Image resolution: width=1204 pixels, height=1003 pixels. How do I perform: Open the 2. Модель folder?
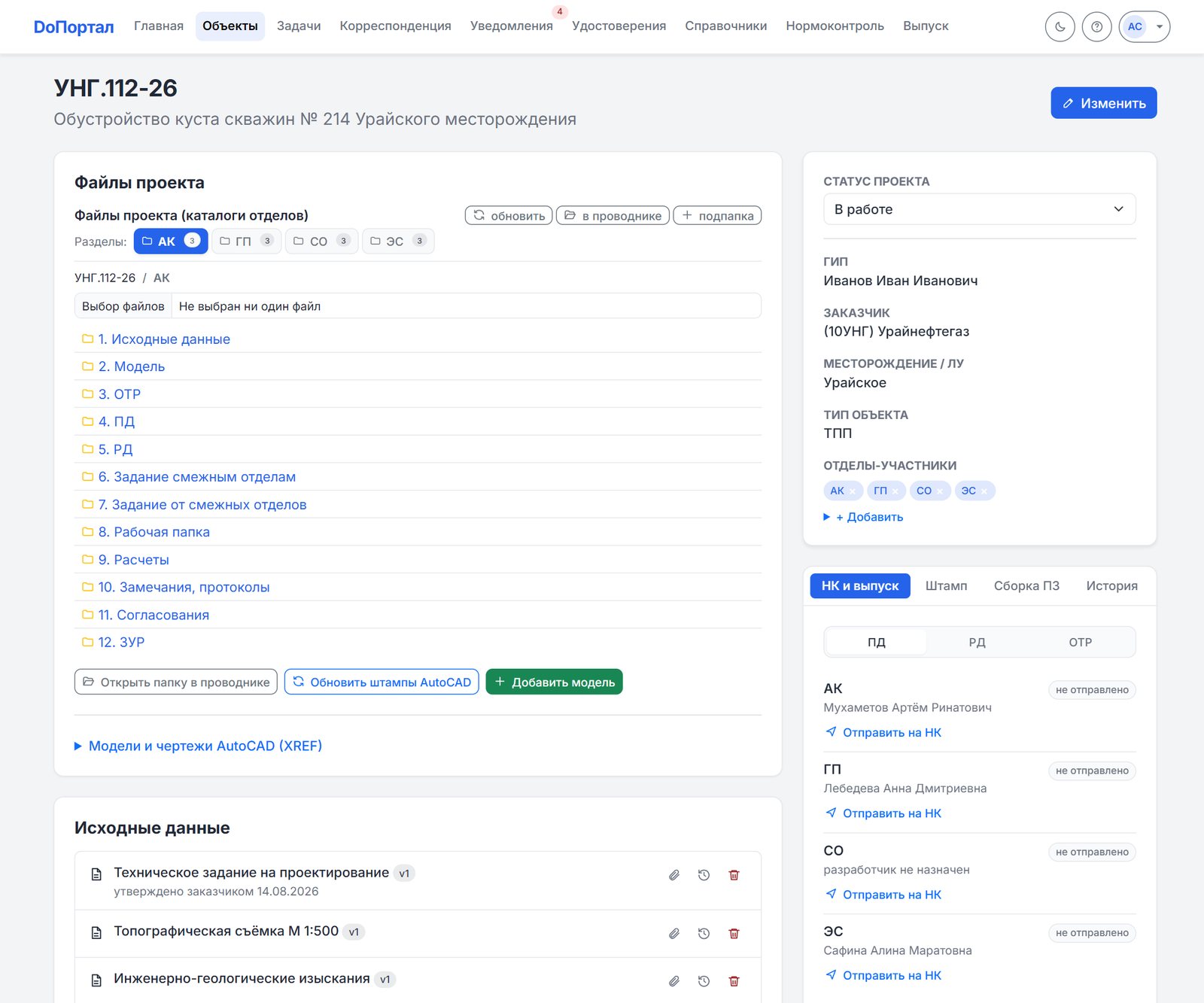click(x=132, y=366)
